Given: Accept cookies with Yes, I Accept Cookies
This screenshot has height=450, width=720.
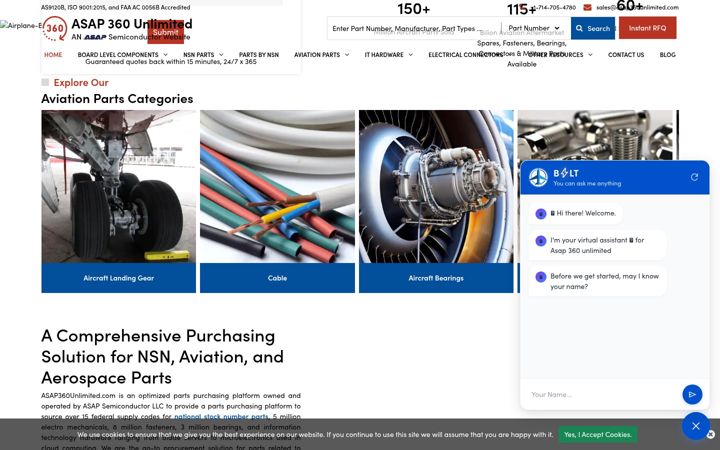Looking at the screenshot, I should (x=597, y=434).
